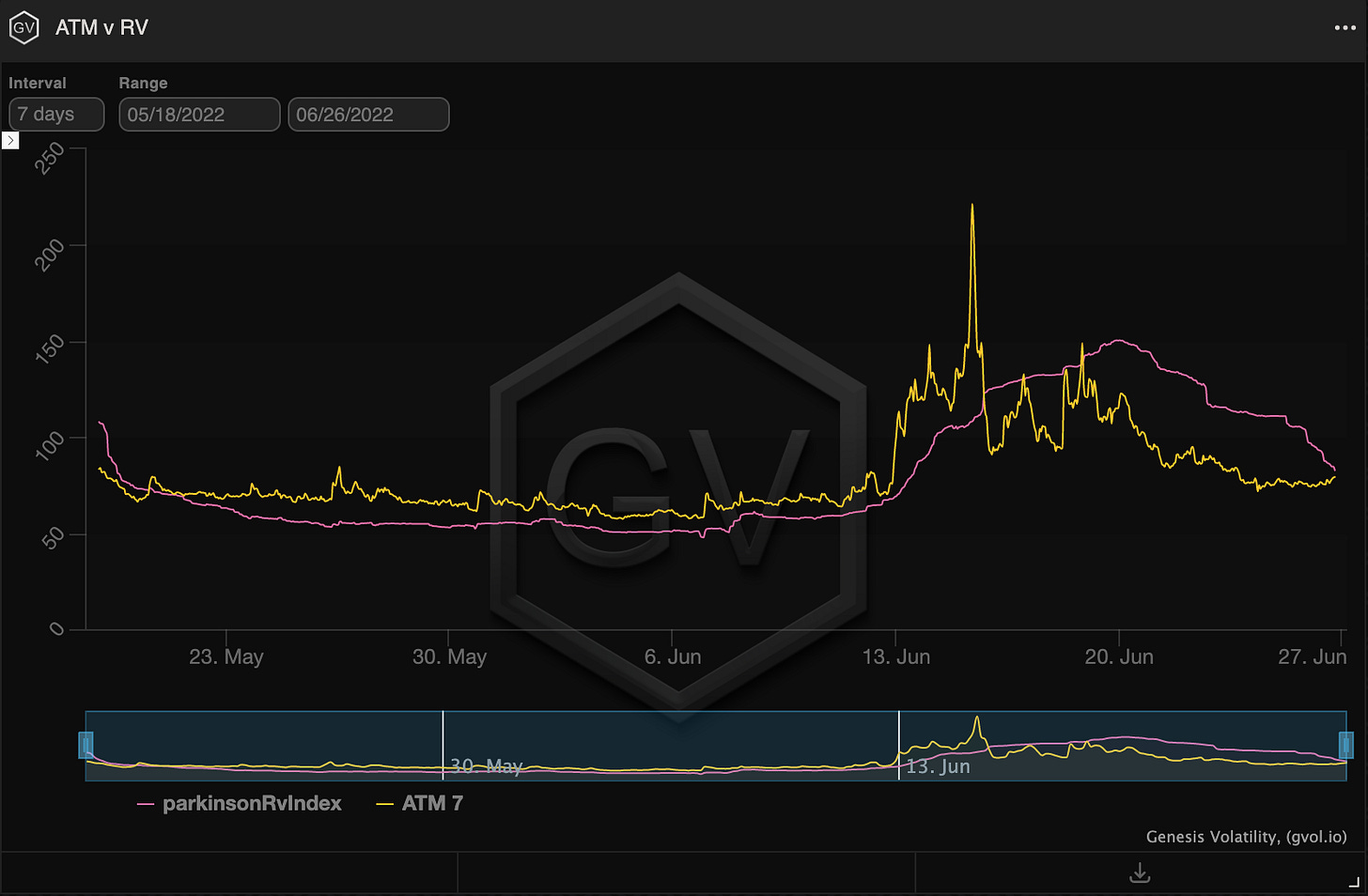Click the download chart icon
Screen dimensions: 1368x896
pyautogui.click(x=1140, y=873)
